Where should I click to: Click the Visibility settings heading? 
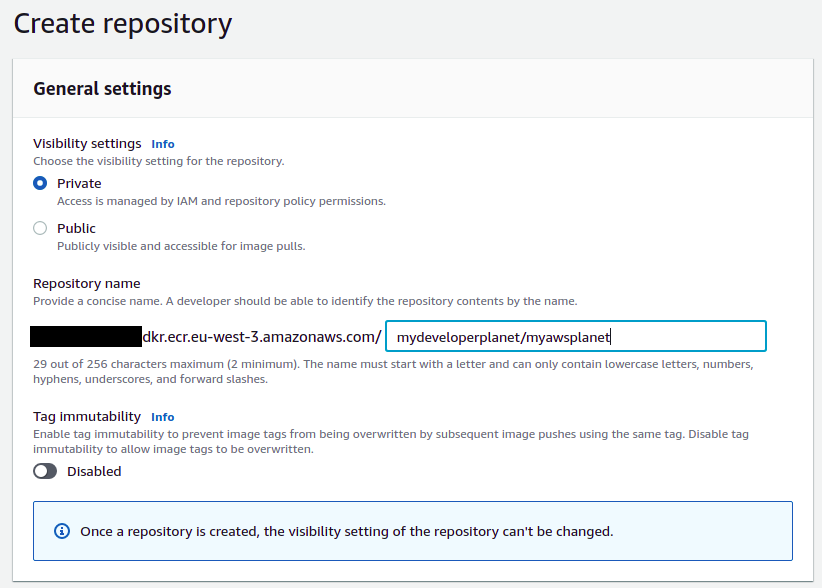point(88,143)
